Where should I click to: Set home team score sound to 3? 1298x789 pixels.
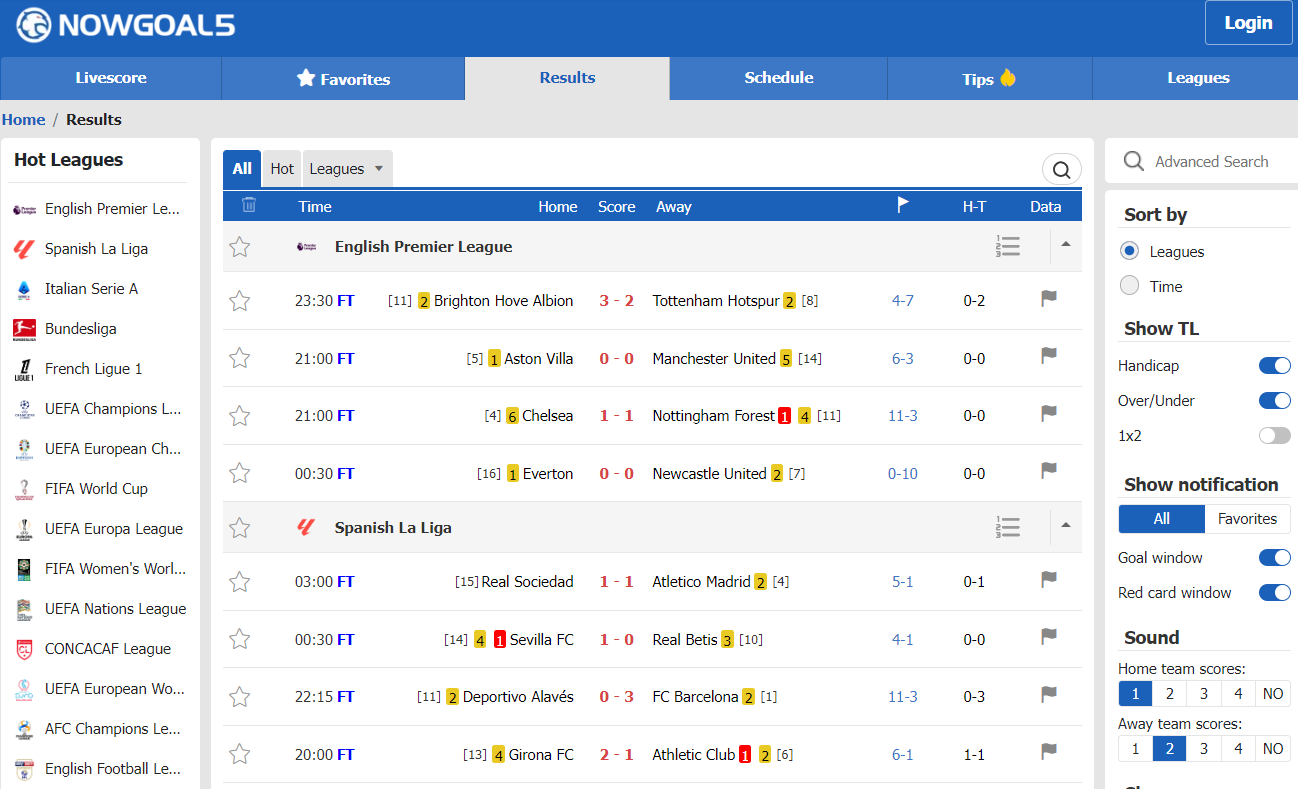click(1203, 694)
